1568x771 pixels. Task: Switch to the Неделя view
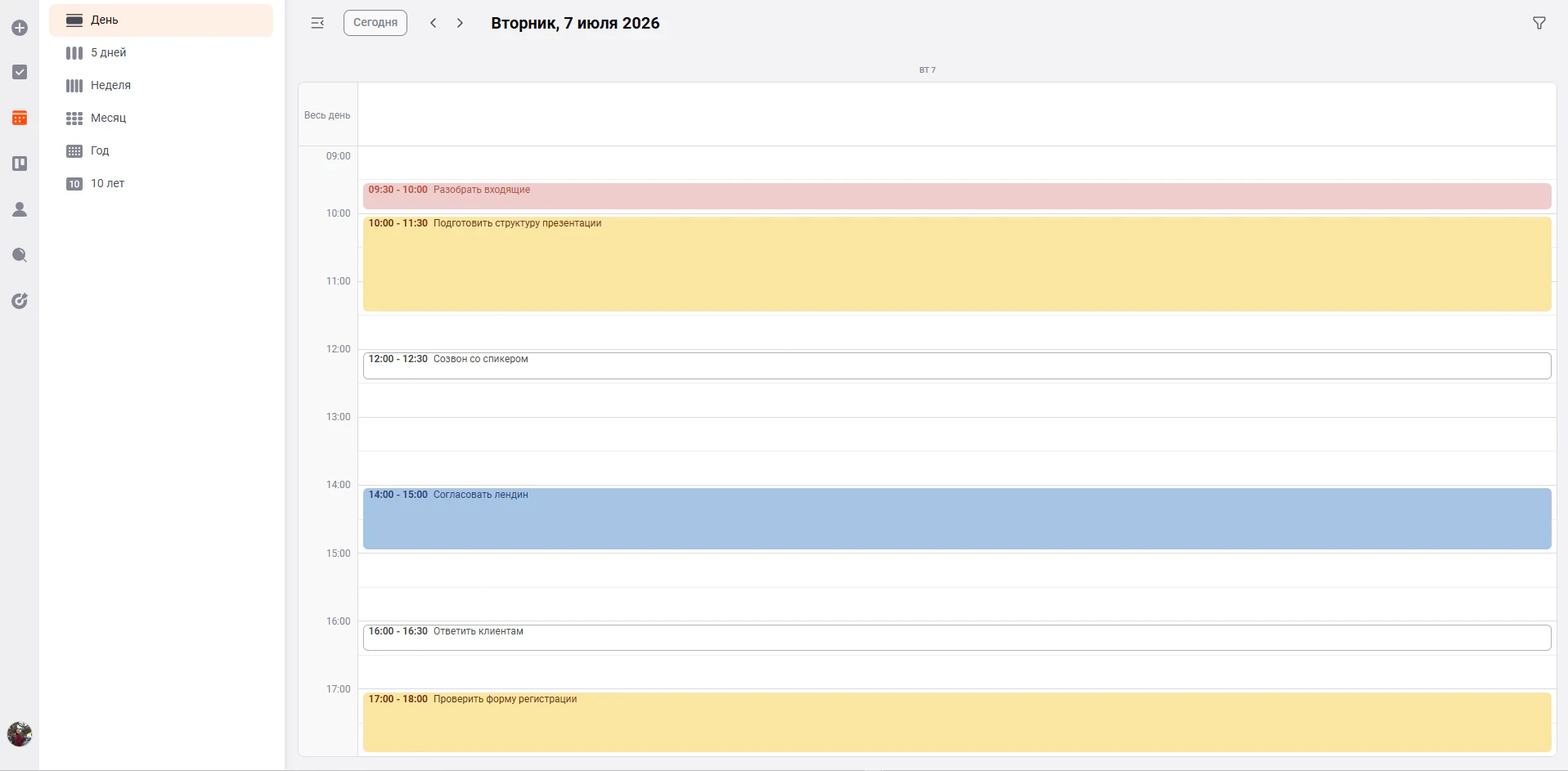coord(161,85)
